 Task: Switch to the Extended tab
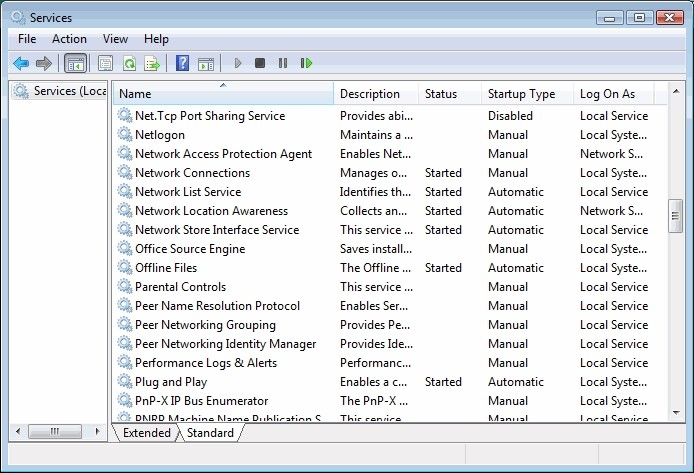[x=147, y=432]
